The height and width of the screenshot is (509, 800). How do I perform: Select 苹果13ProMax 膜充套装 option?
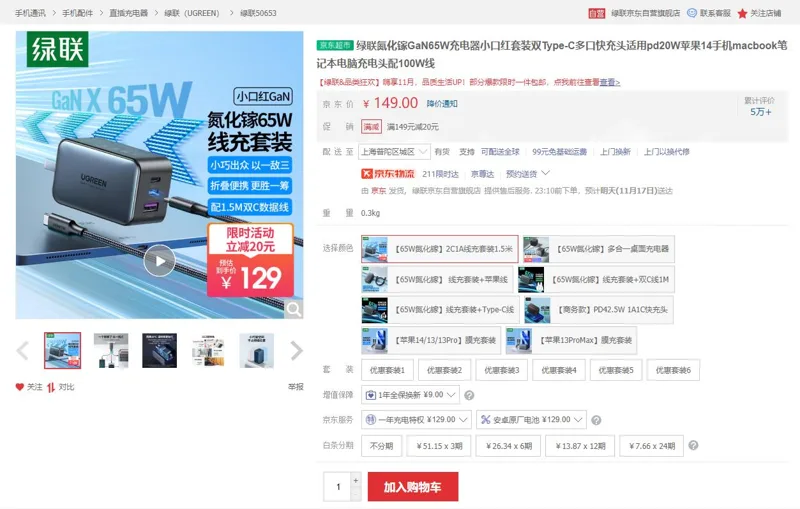571,340
